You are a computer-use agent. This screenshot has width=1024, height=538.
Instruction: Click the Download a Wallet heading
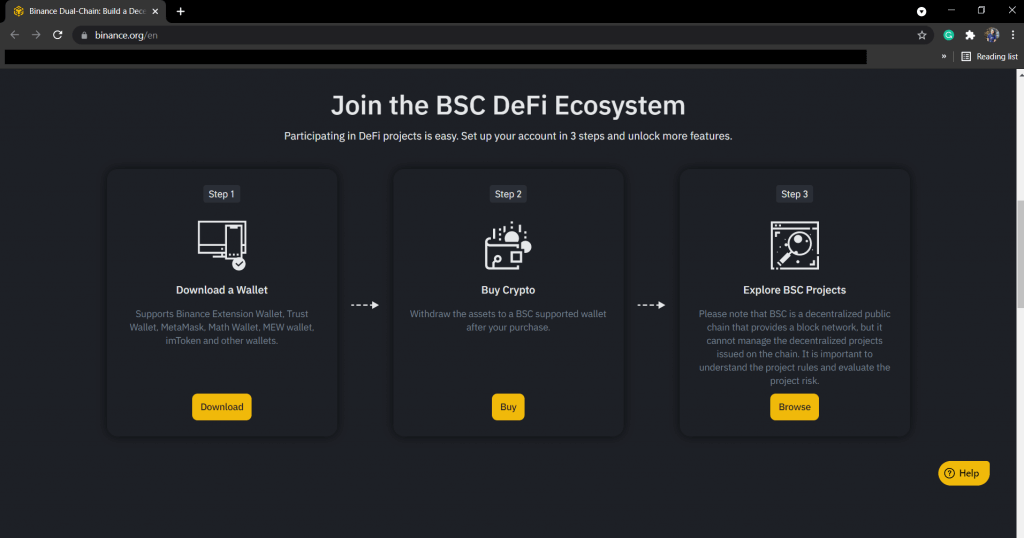[x=221, y=290]
